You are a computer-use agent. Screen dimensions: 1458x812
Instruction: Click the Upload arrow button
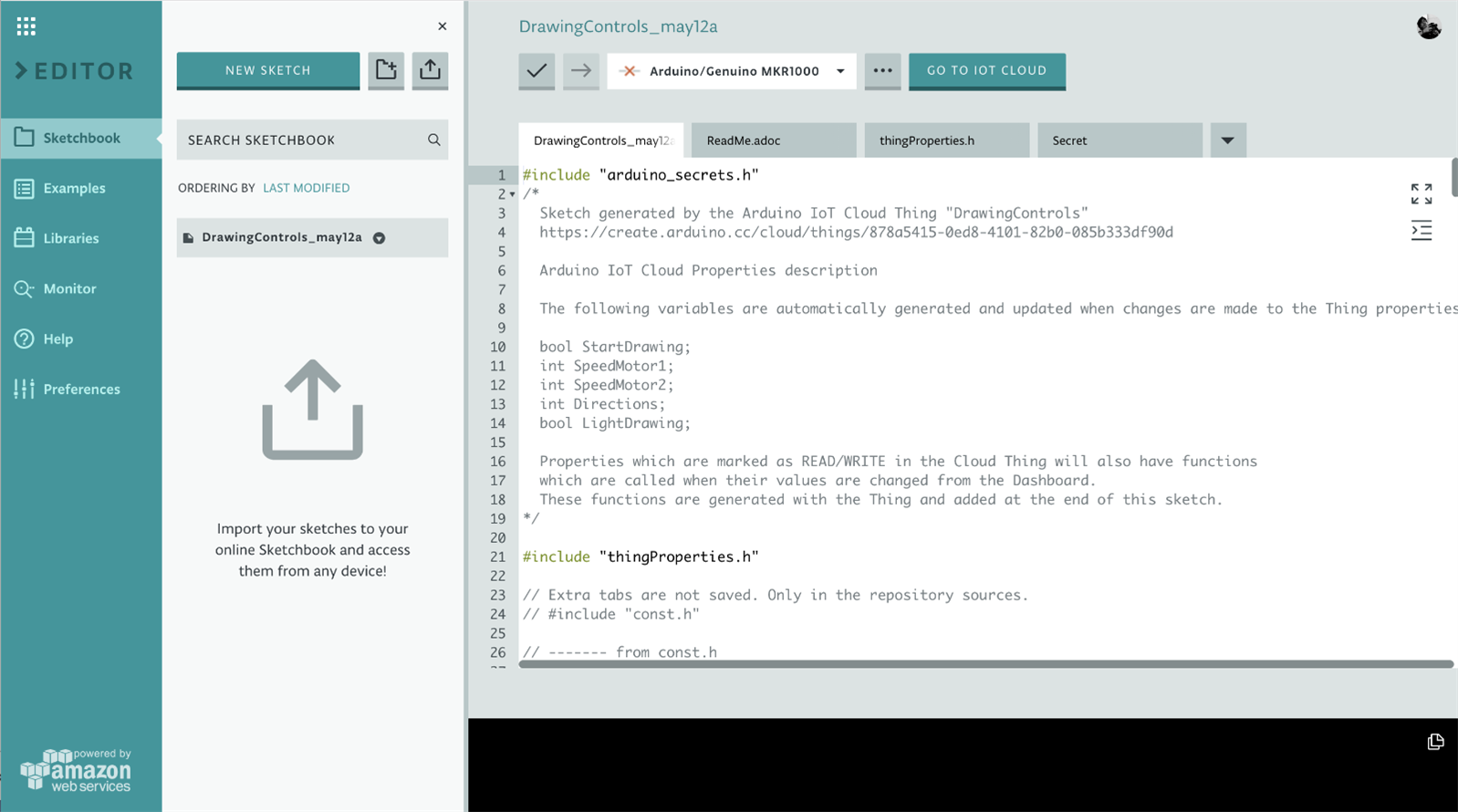coord(581,71)
